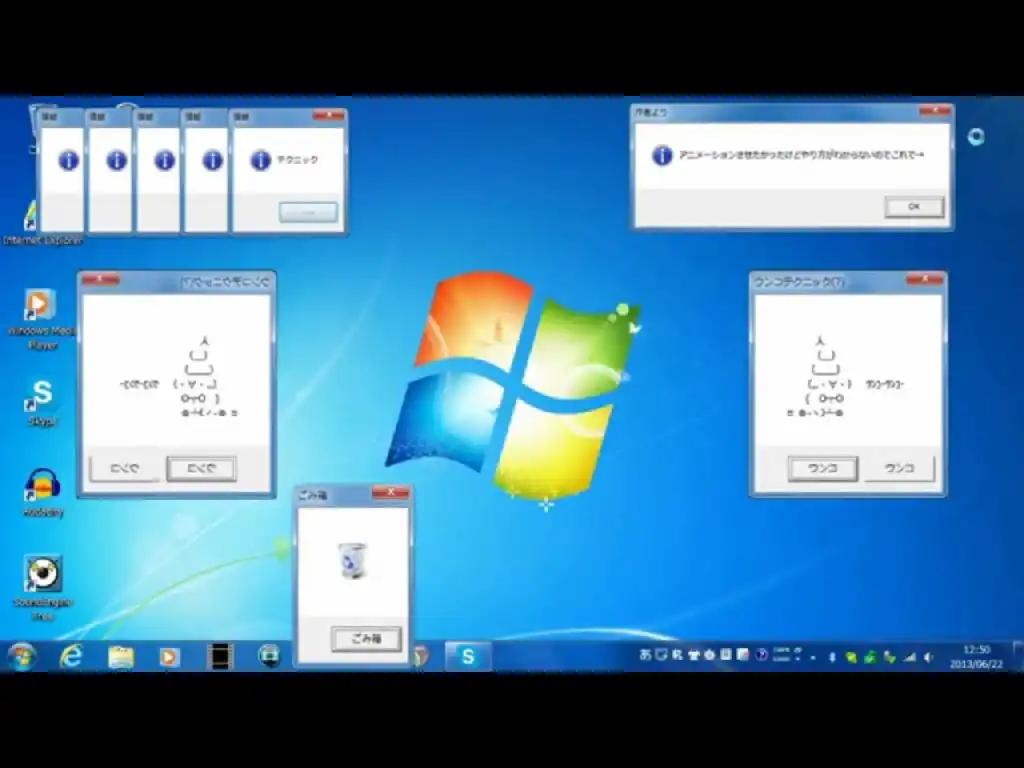Click the アニメーション message text
Screen dimensions: 1024x768
point(801,155)
